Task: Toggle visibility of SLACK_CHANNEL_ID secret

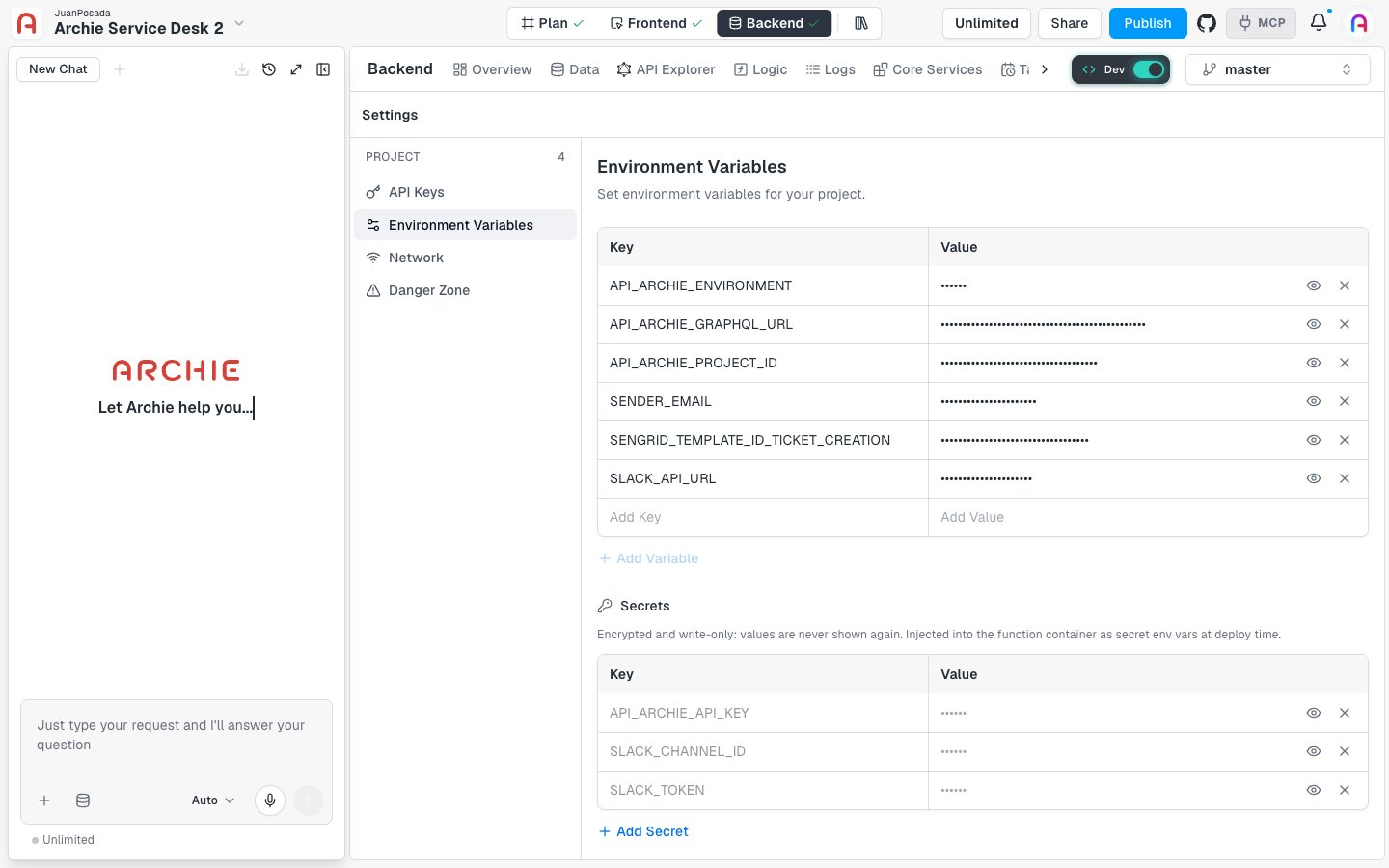Action: 1314,751
